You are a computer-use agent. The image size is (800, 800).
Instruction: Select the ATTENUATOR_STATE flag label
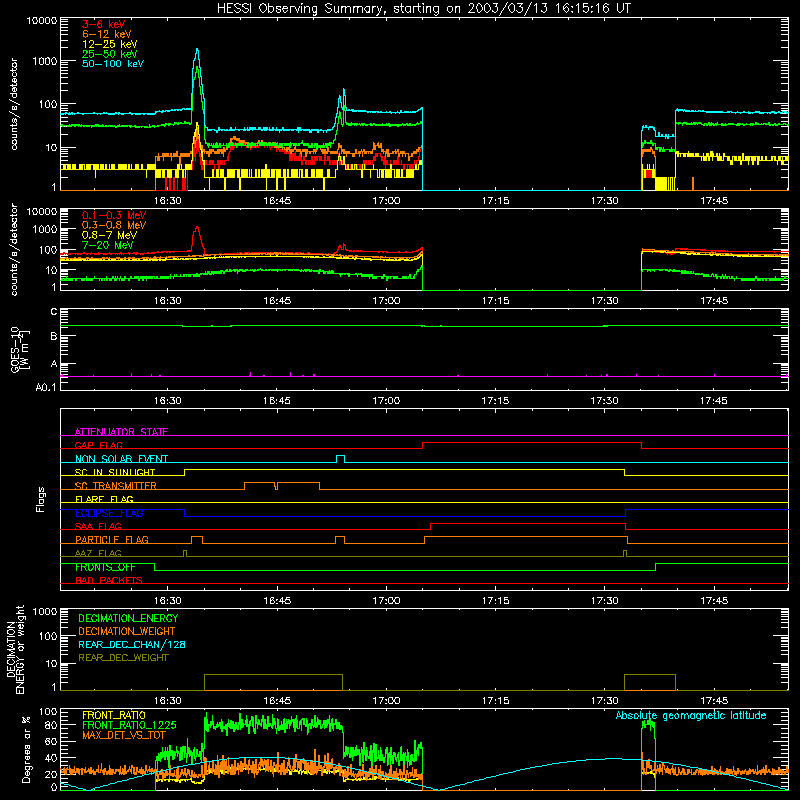point(121,432)
